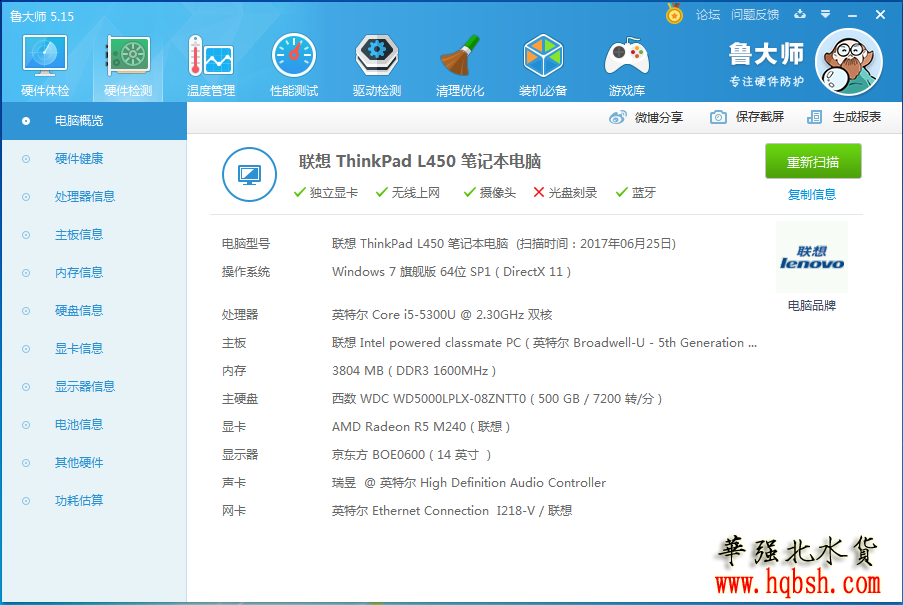
Task: Click the gold medal icon in title bar
Action: pyautogui.click(x=674, y=14)
